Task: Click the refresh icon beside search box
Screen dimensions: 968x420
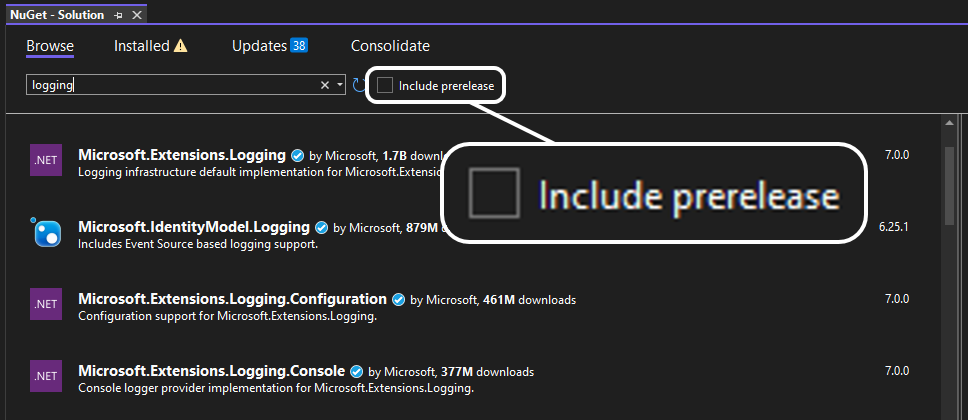Action: pyautogui.click(x=358, y=85)
